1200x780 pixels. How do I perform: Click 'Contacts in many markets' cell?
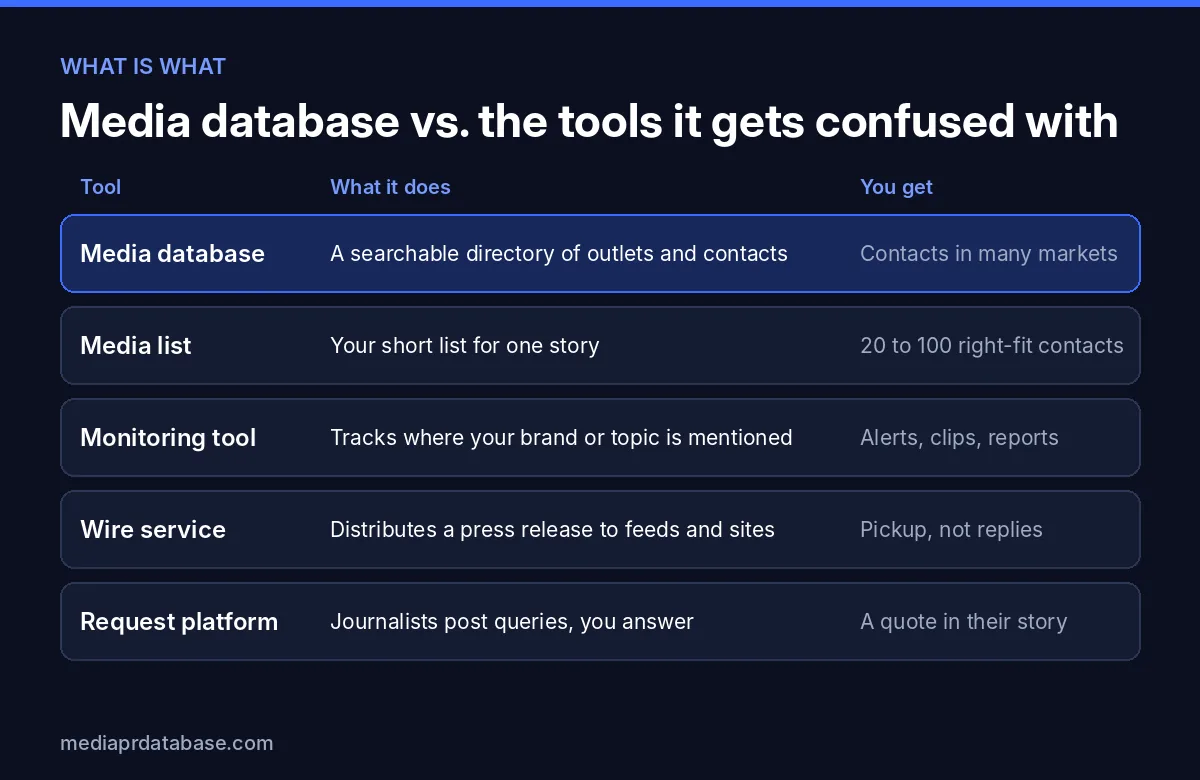coord(989,254)
